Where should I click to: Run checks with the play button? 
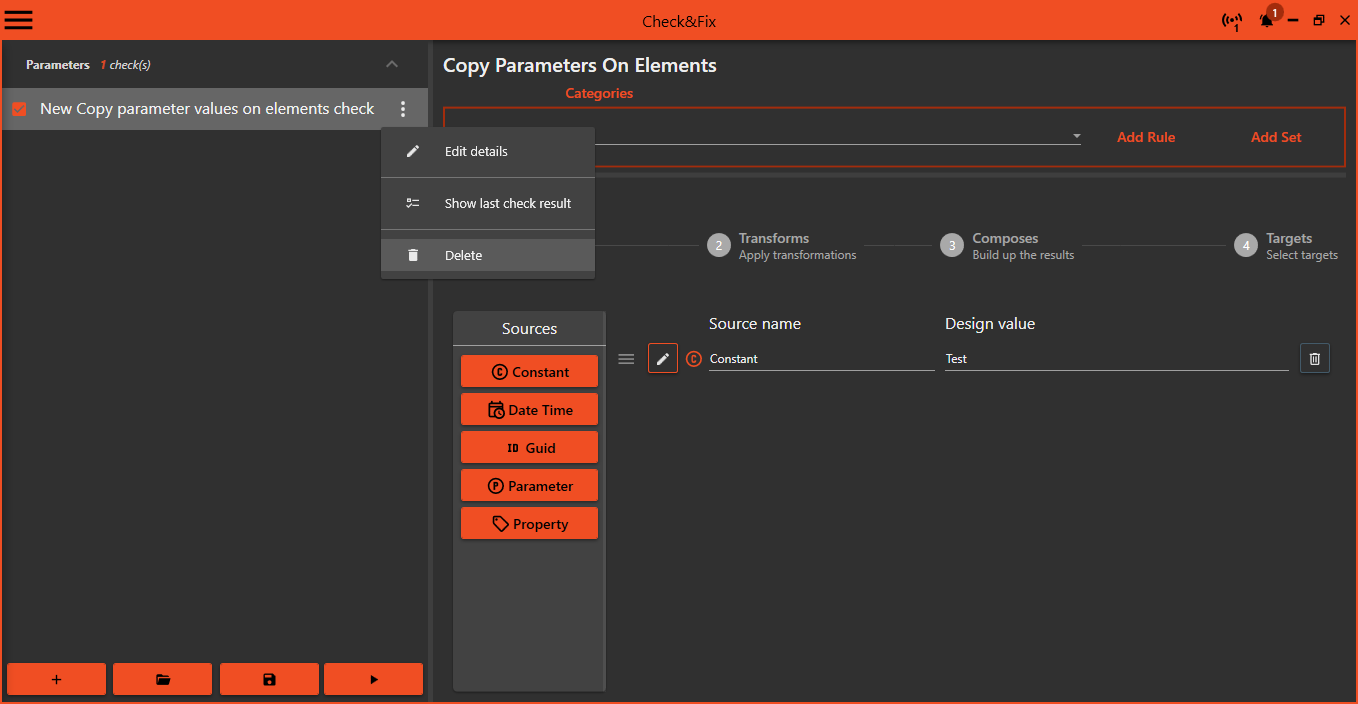(x=373, y=679)
